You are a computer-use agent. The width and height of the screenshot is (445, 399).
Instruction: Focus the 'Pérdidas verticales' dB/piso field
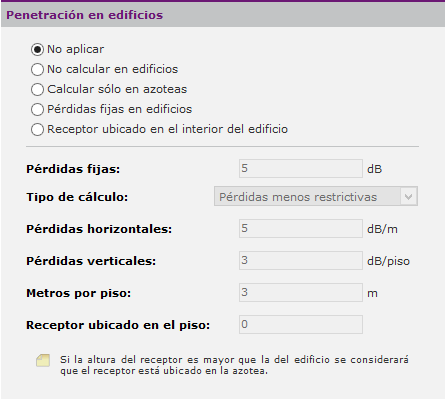tap(301, 260)
